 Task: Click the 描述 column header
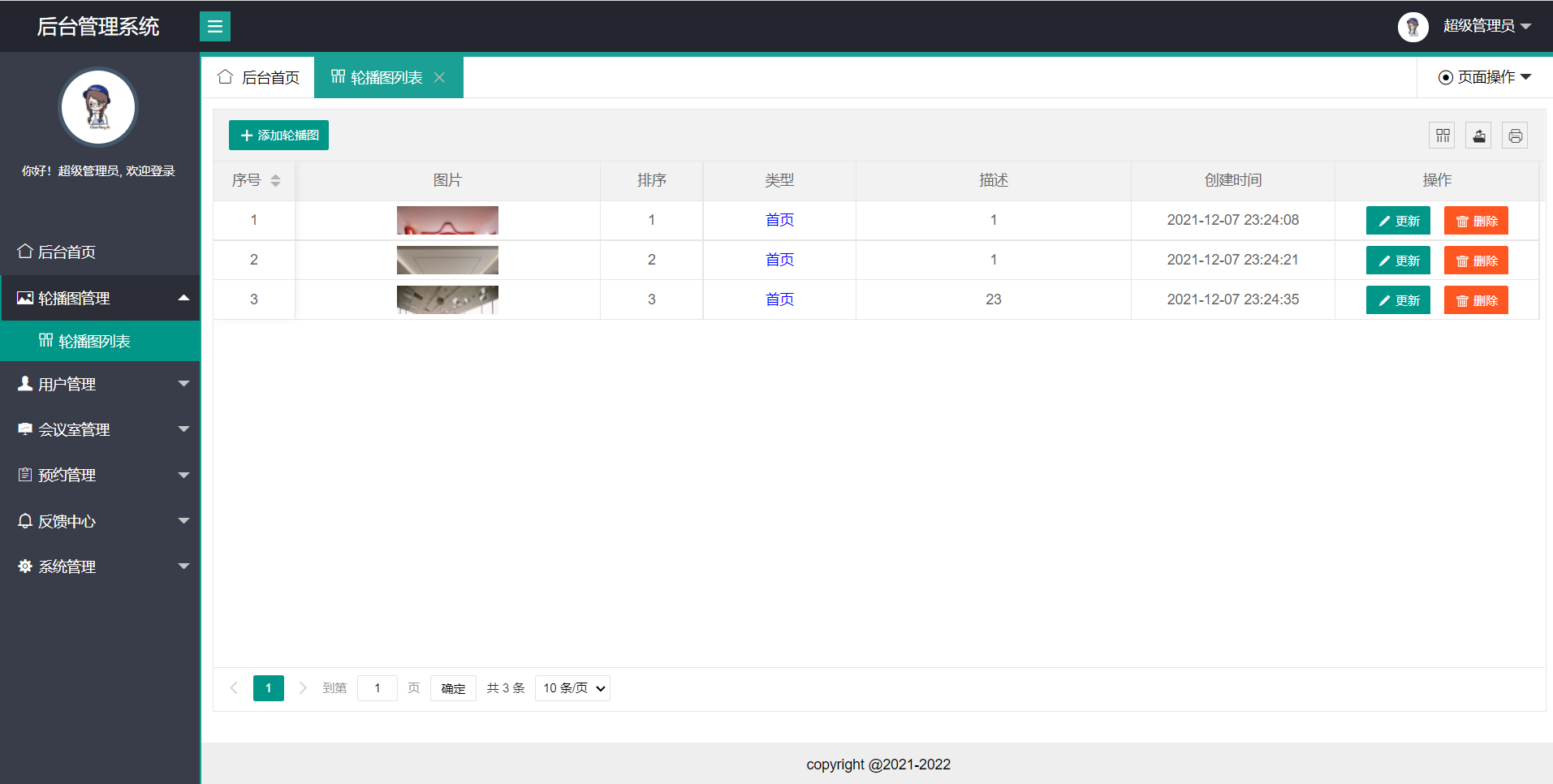(x=994, y=180)
